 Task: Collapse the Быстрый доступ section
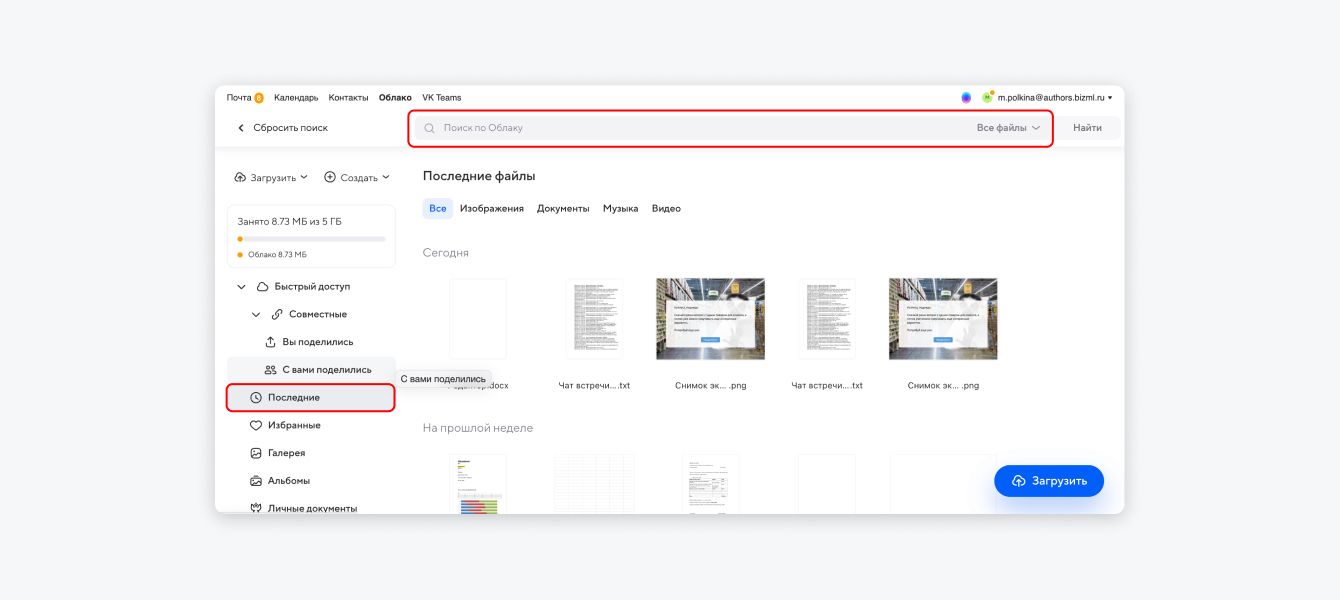tap(241, 287)
